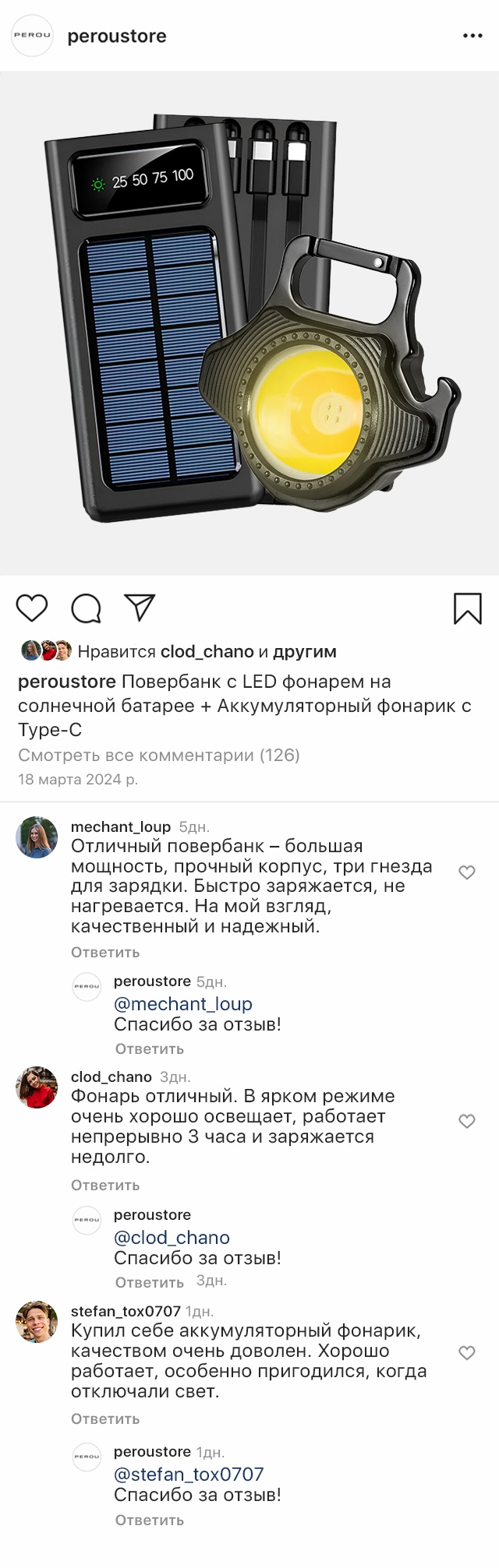Like stefan_tox0707's comment
Image resolution: width=499 pixels, height=1568 pixels.
(467, 1353)
